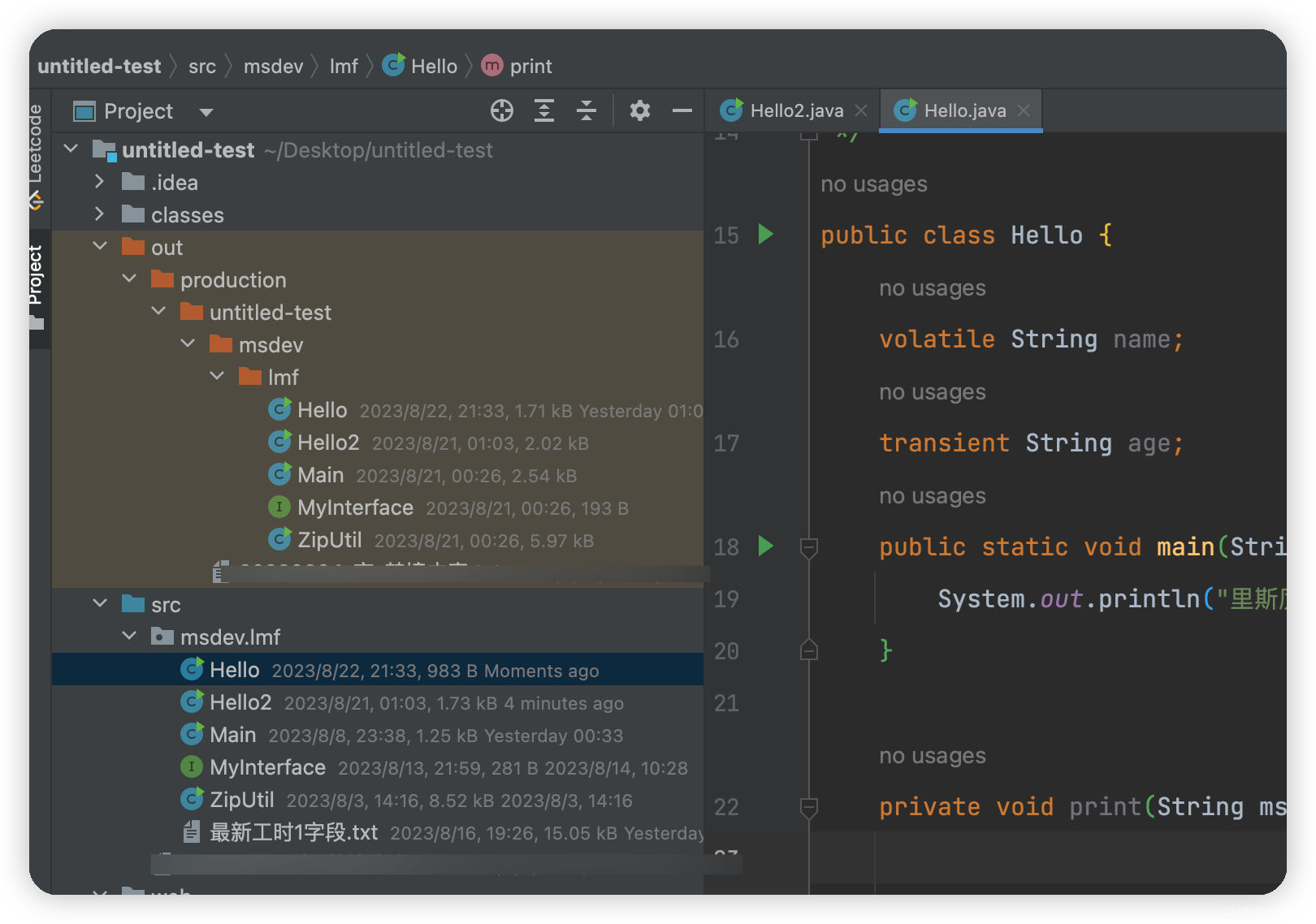Screen dimensions: 1316x924
Task: Select compiled Hello class in out folder
Action: pos(378,410)
